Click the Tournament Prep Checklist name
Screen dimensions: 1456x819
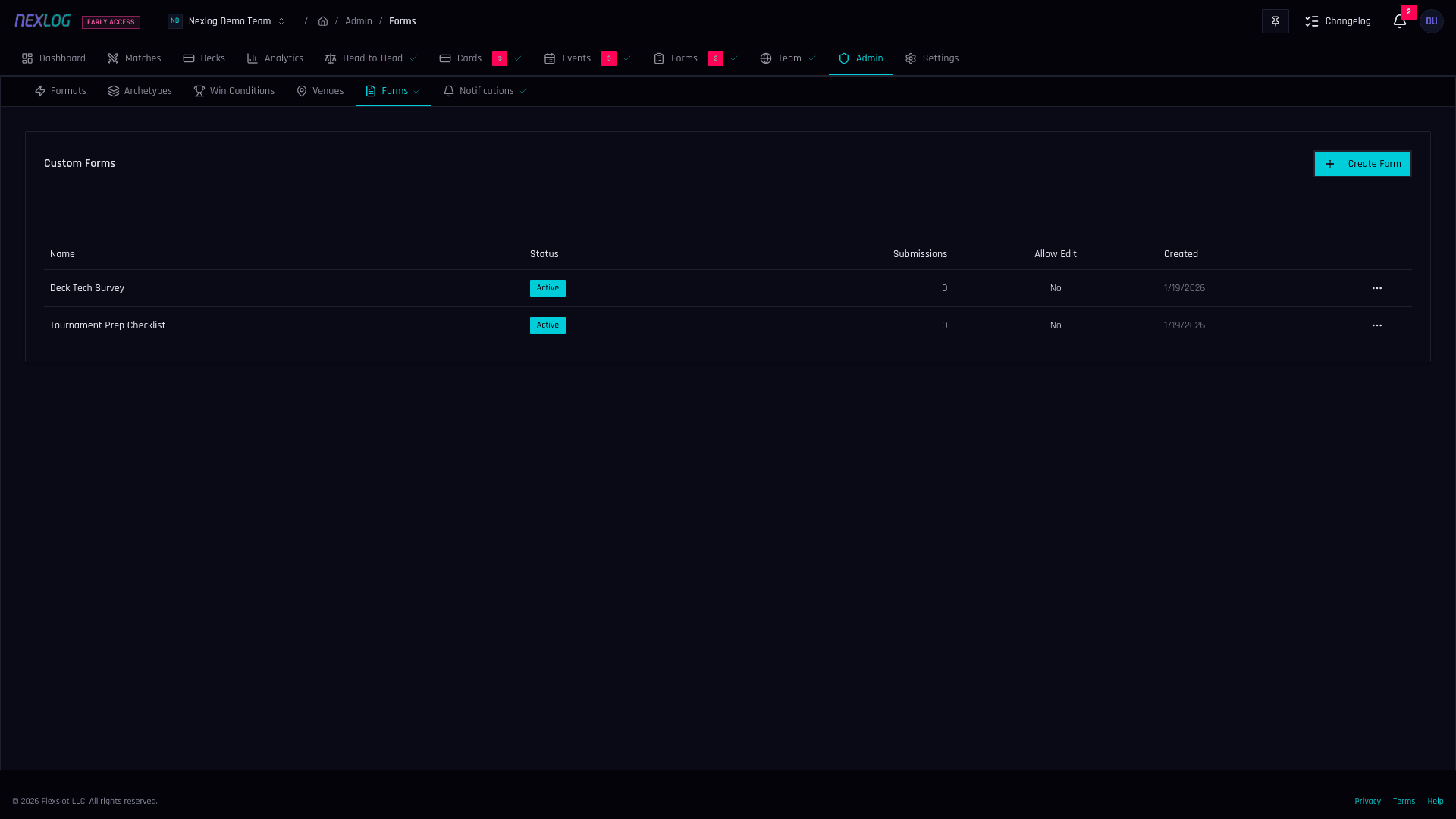108,325
